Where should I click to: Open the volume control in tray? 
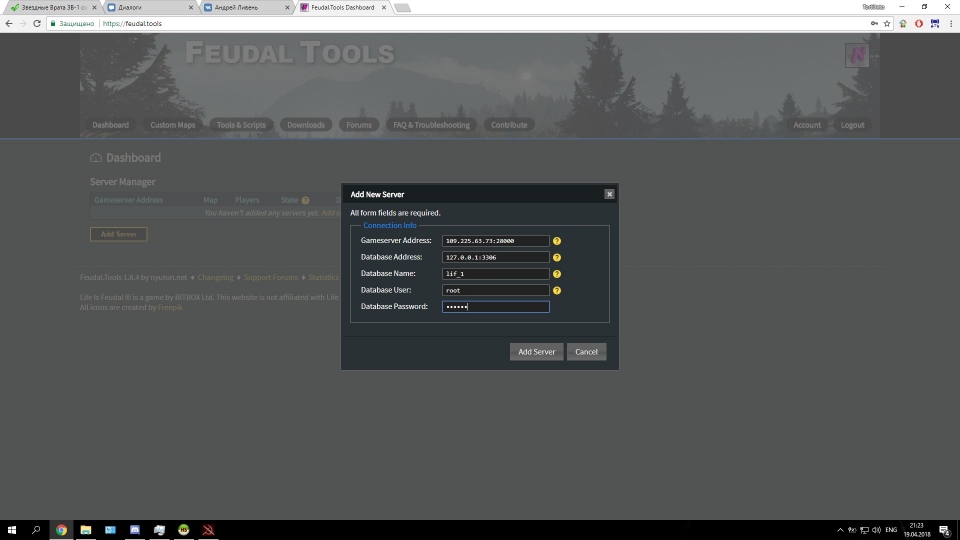[876, 530]
